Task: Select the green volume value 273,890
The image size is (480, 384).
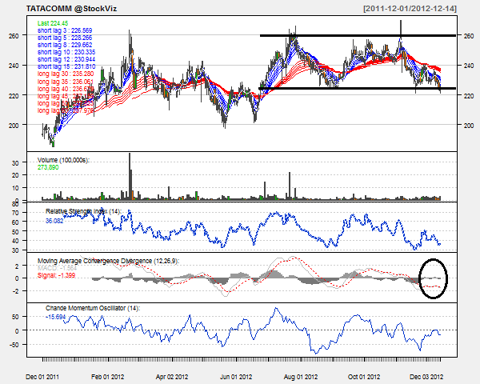Action: tap(48, 167)
